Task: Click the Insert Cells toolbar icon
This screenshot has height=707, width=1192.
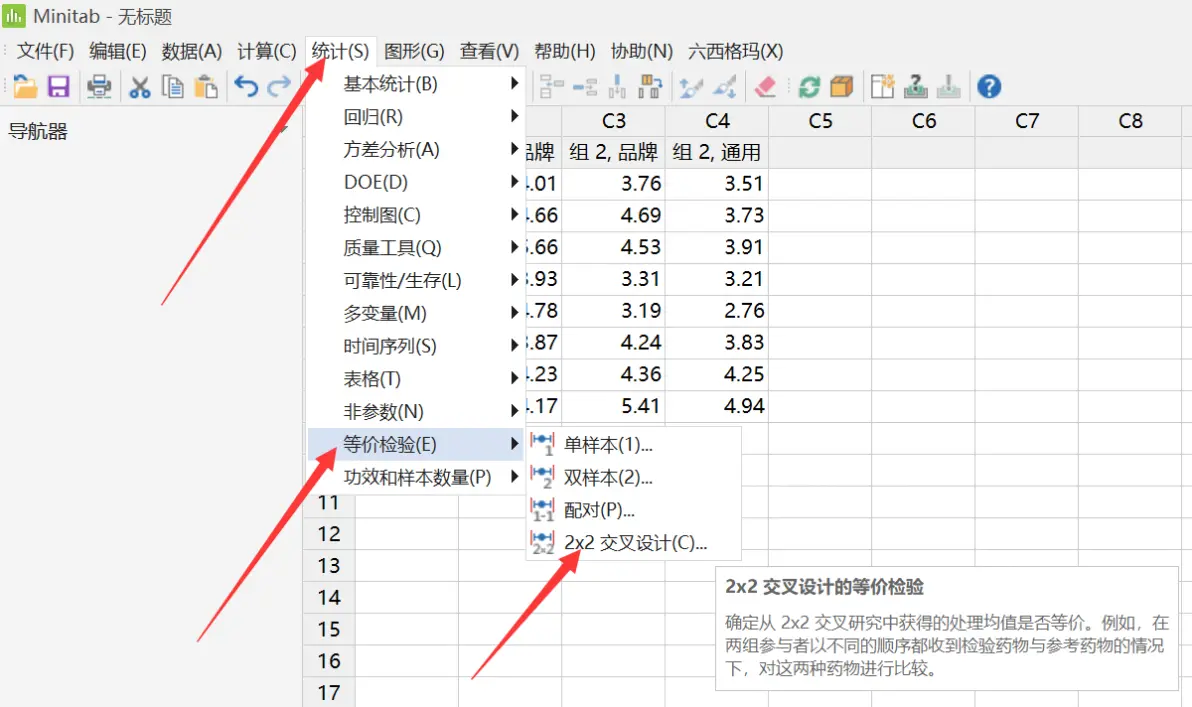Action: point(551,87)
